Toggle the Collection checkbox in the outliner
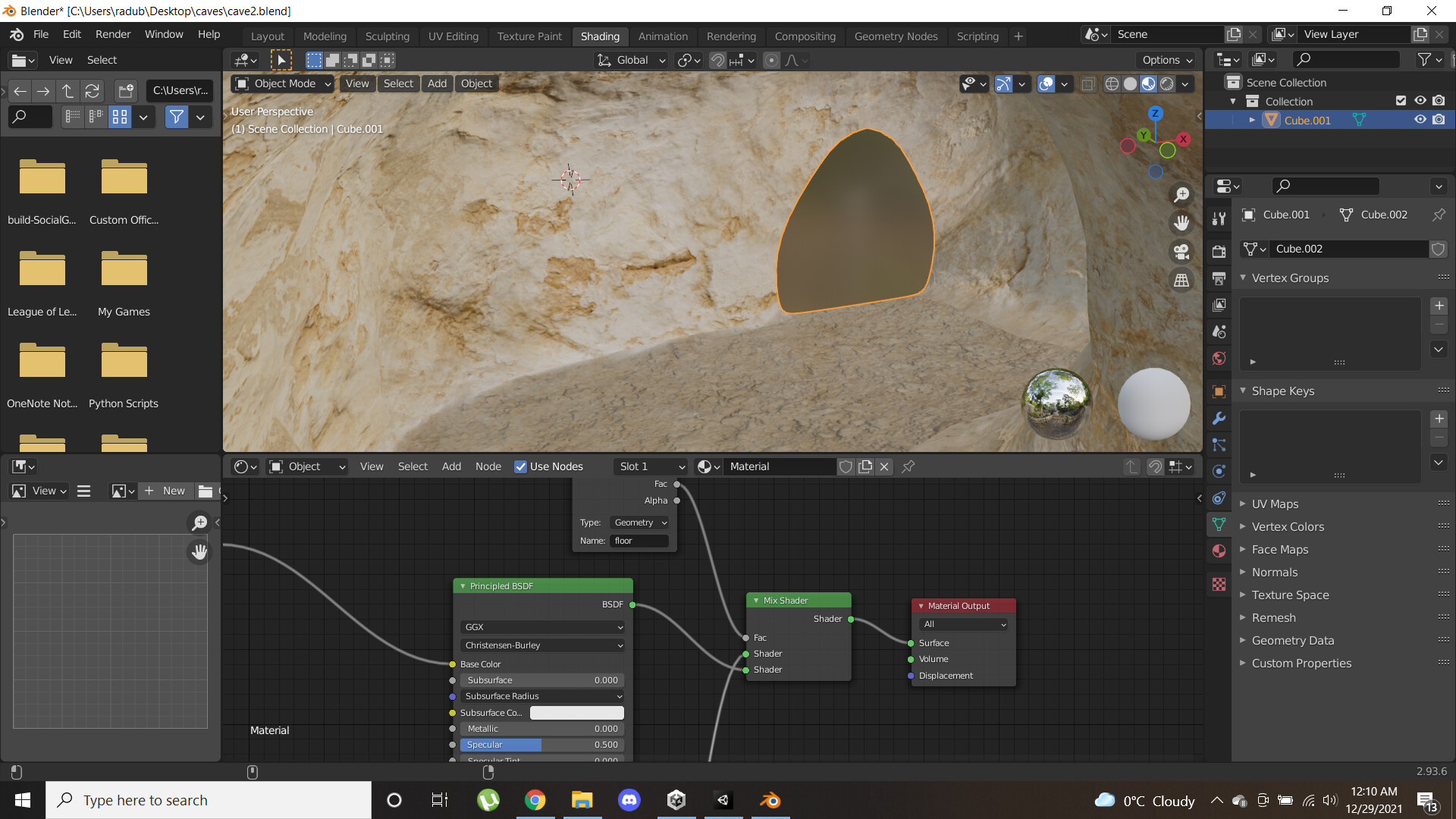This screenshot has width=1456, height=819. pyautogui.click(x=1400, y=100)
